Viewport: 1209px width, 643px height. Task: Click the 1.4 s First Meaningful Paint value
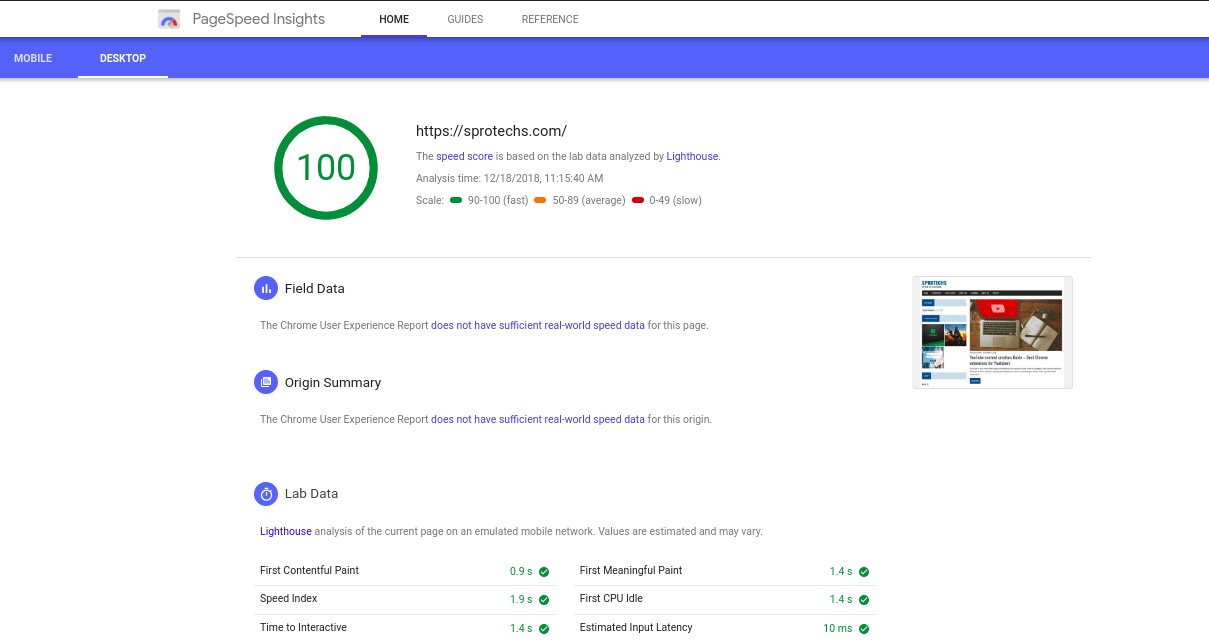coord(841,572)
